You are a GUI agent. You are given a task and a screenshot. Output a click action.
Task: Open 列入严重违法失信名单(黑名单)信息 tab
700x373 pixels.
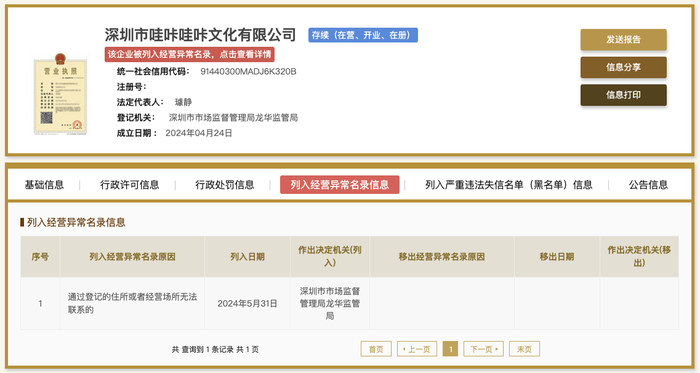click(x=508, y=185)
